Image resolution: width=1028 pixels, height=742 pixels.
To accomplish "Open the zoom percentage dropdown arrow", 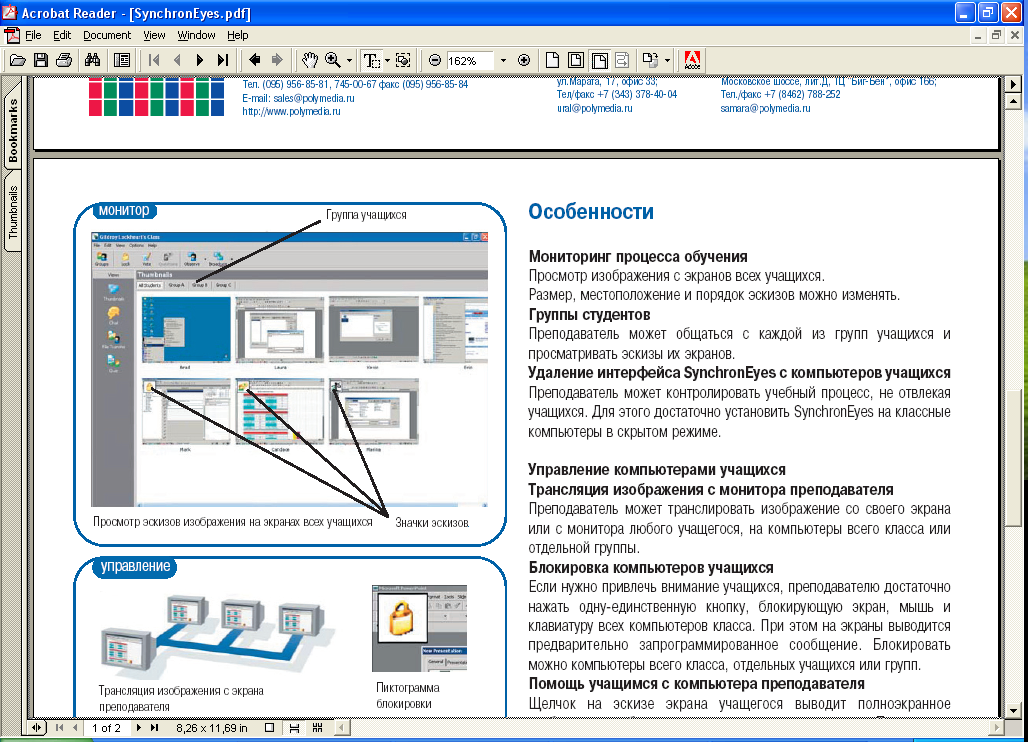I will tap(503, 61).
